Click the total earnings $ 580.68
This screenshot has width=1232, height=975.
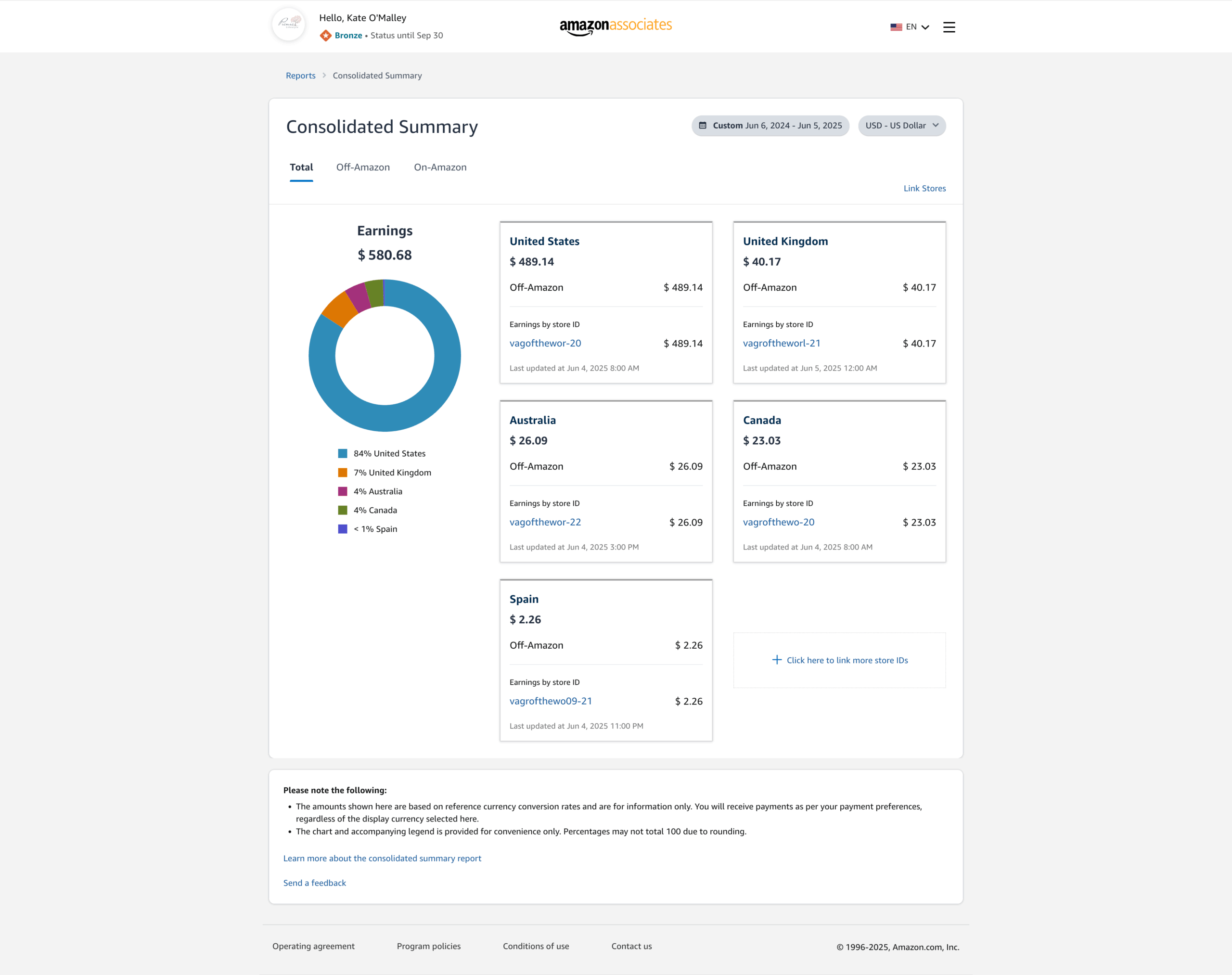385,255
